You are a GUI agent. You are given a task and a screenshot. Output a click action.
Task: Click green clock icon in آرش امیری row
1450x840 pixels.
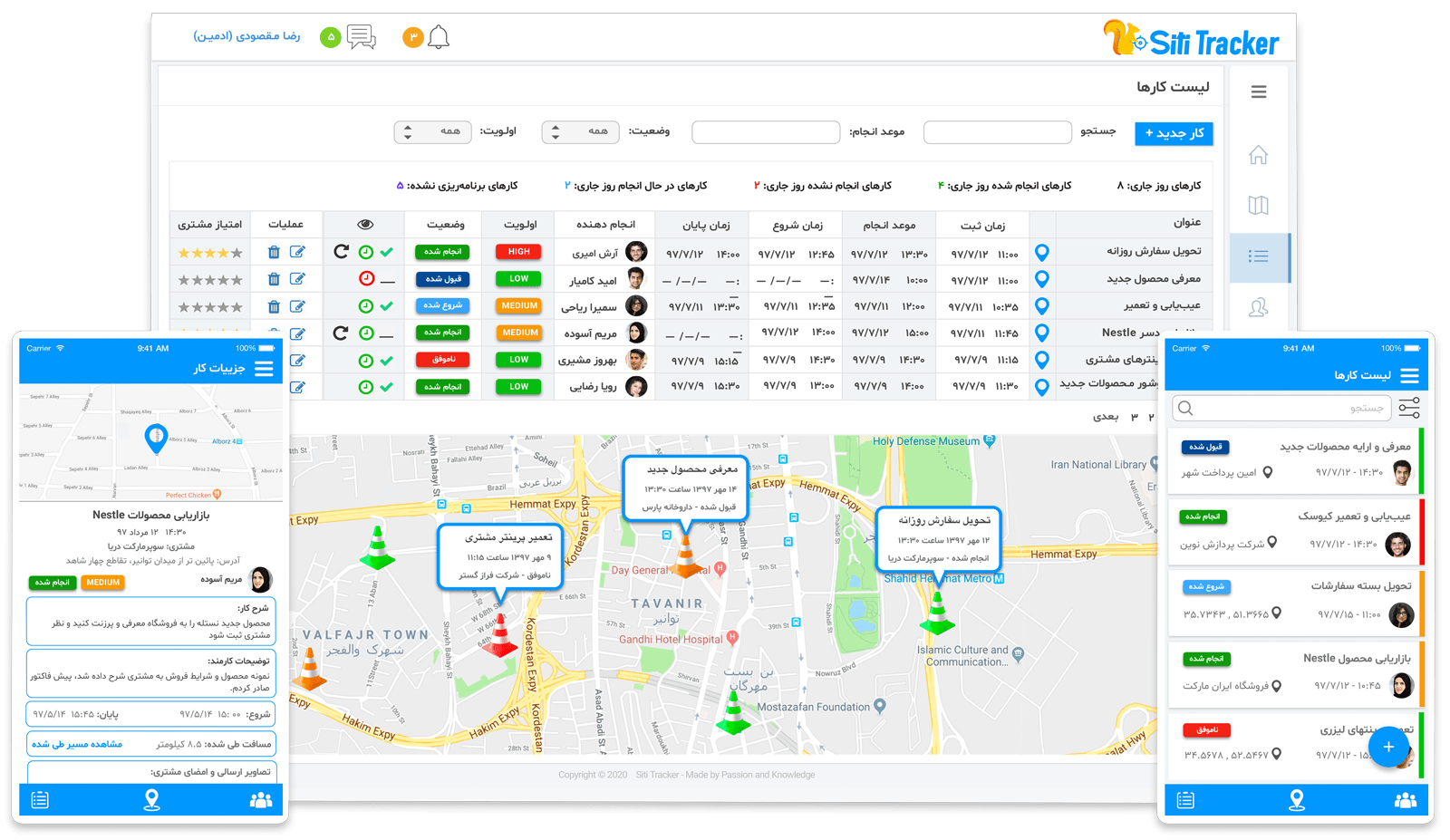pos(366,252)
